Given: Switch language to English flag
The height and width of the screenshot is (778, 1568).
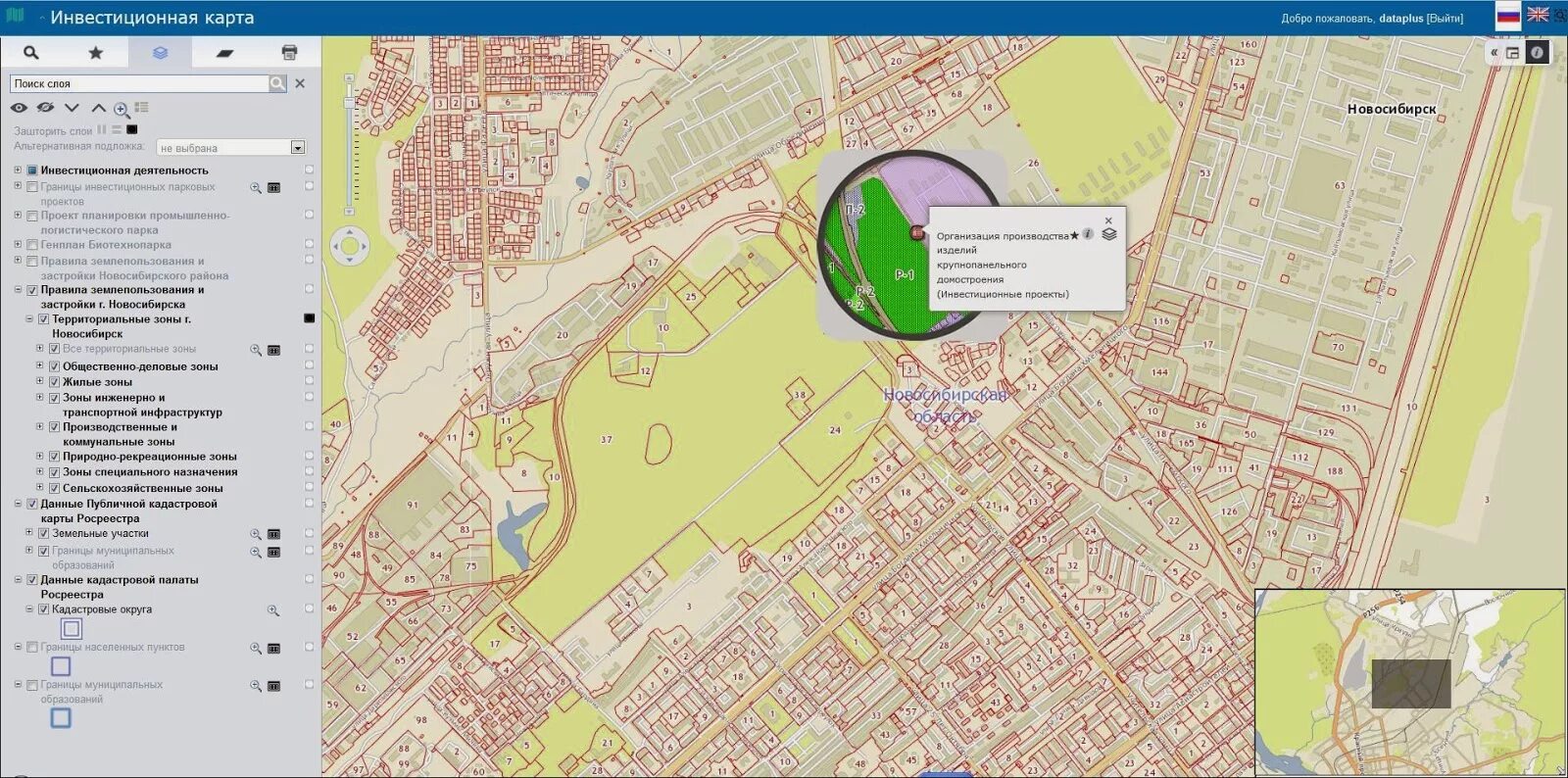Looking at the screenshot, I should coord(1538,15).
